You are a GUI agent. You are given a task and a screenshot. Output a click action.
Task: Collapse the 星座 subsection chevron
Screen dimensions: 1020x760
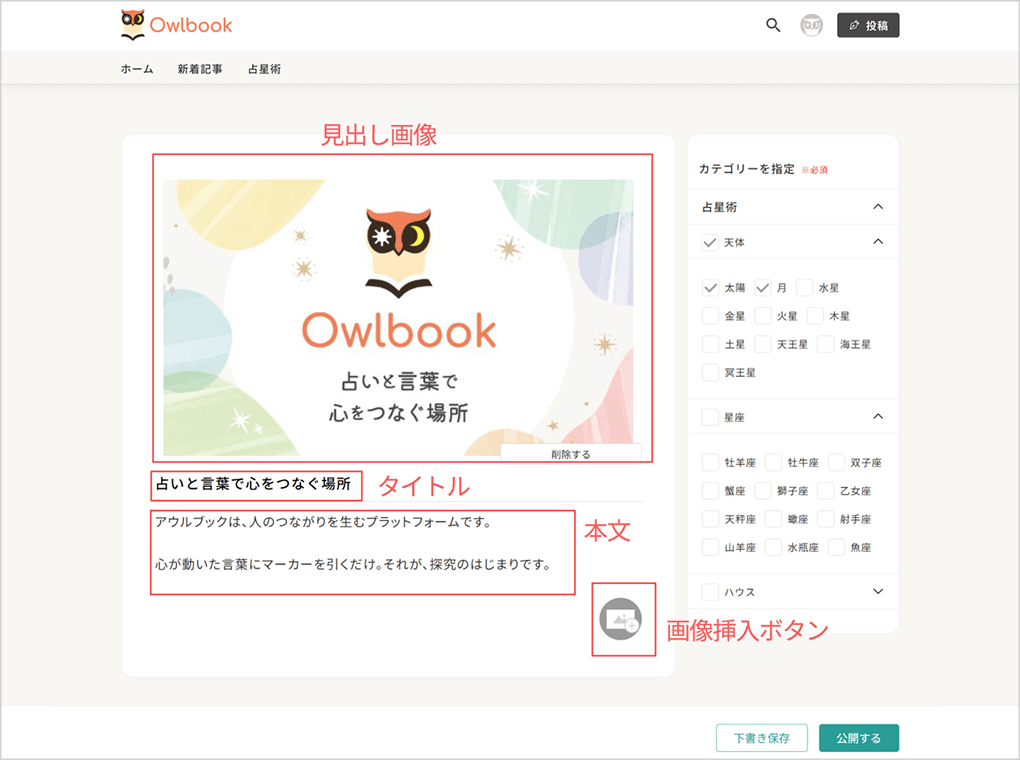(x=878, y=416)
